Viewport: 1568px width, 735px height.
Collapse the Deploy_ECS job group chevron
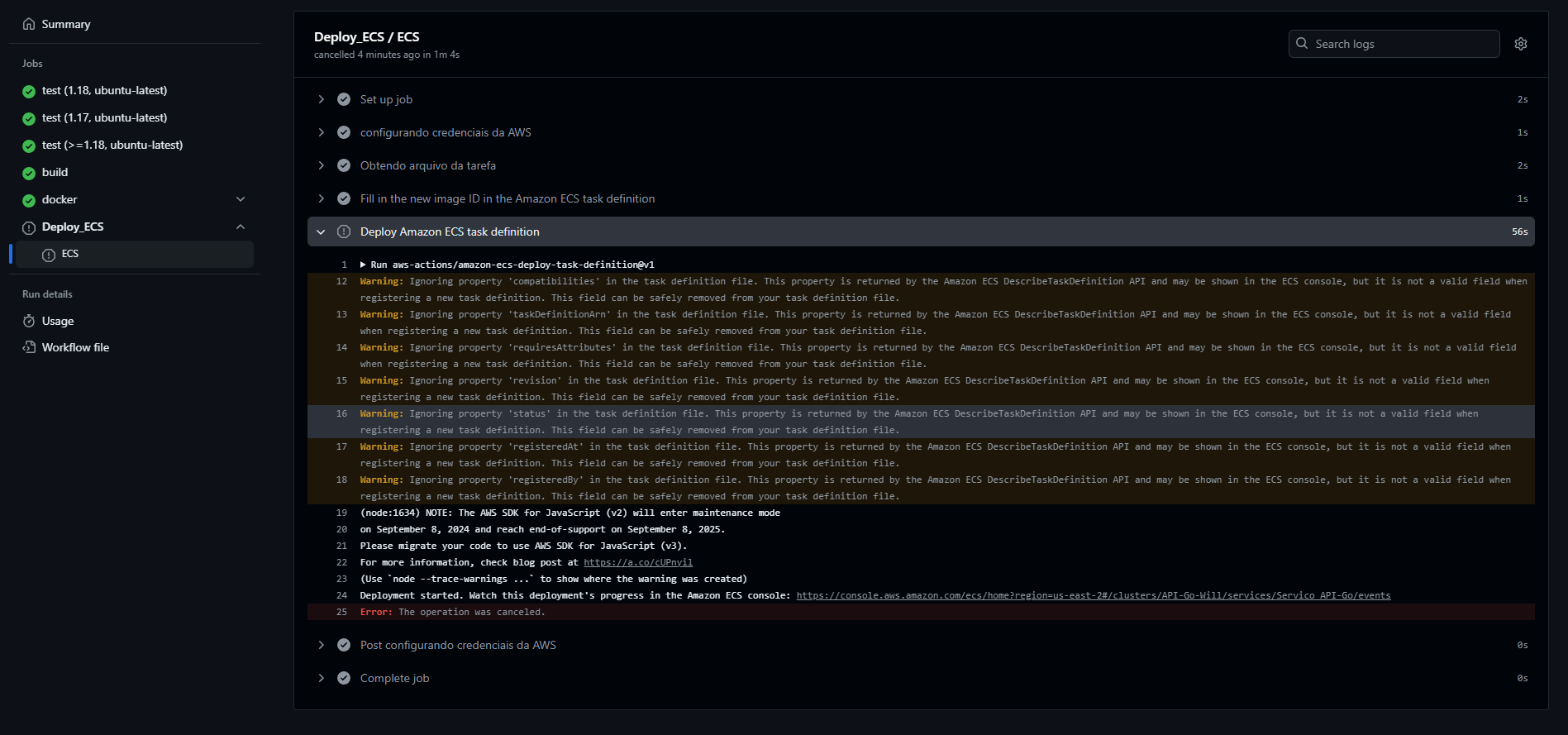click(x=241, y=227)
